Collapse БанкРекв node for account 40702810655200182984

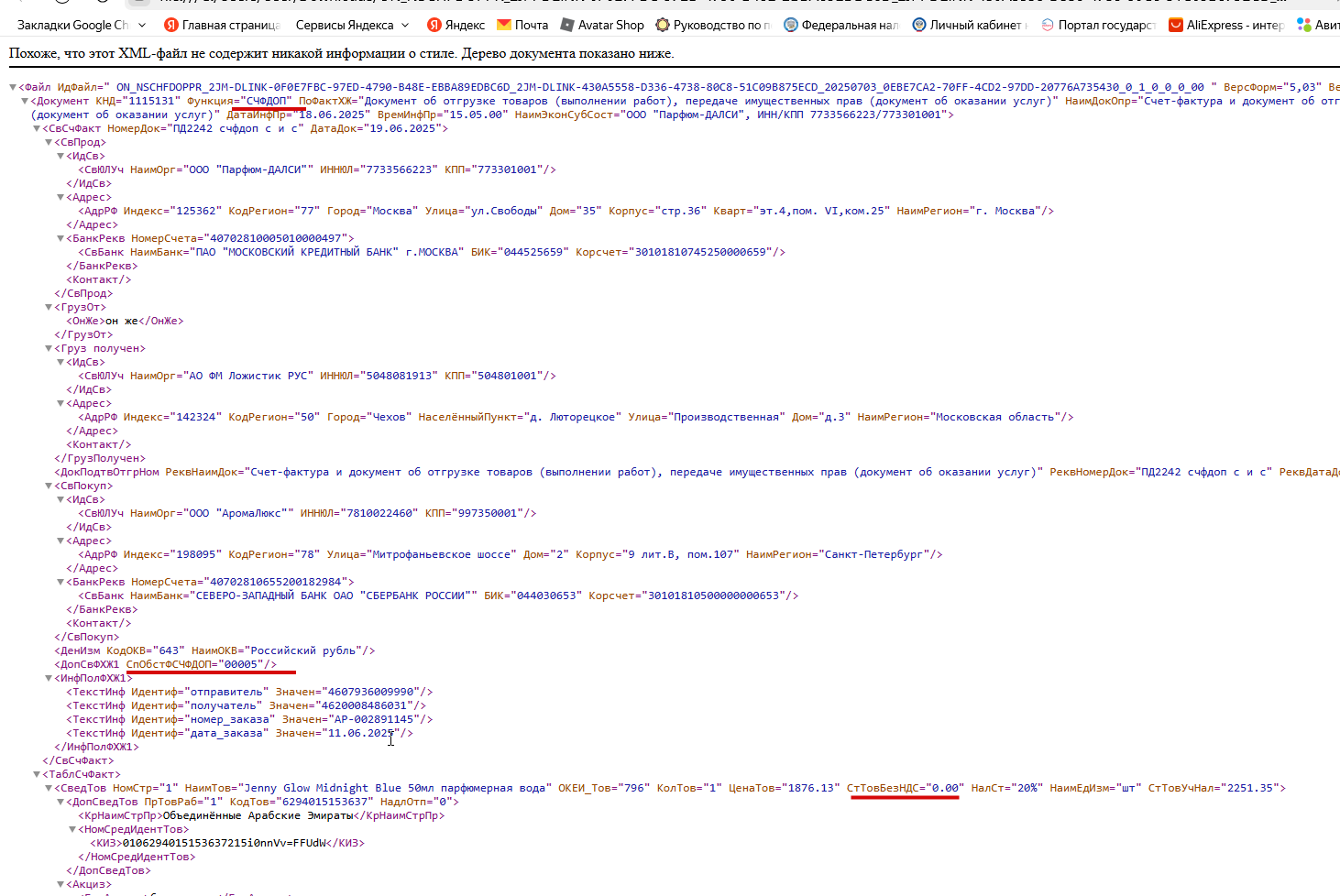61,583
